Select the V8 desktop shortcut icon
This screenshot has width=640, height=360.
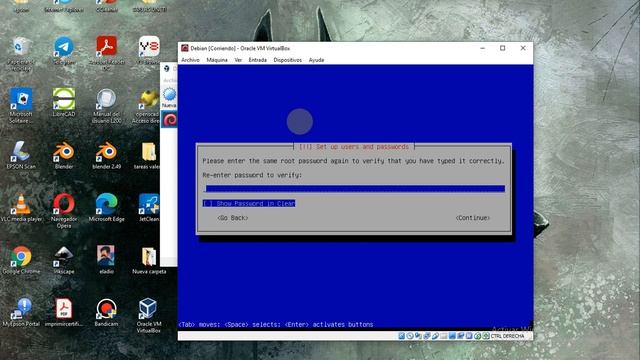(x=149, y=51)
